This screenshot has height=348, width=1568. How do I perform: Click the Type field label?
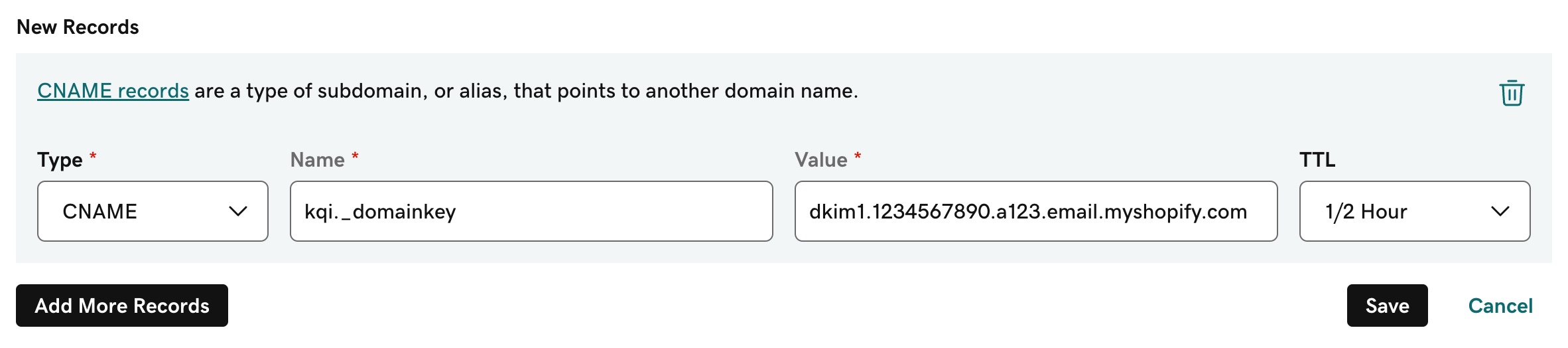tap(60, 160)
